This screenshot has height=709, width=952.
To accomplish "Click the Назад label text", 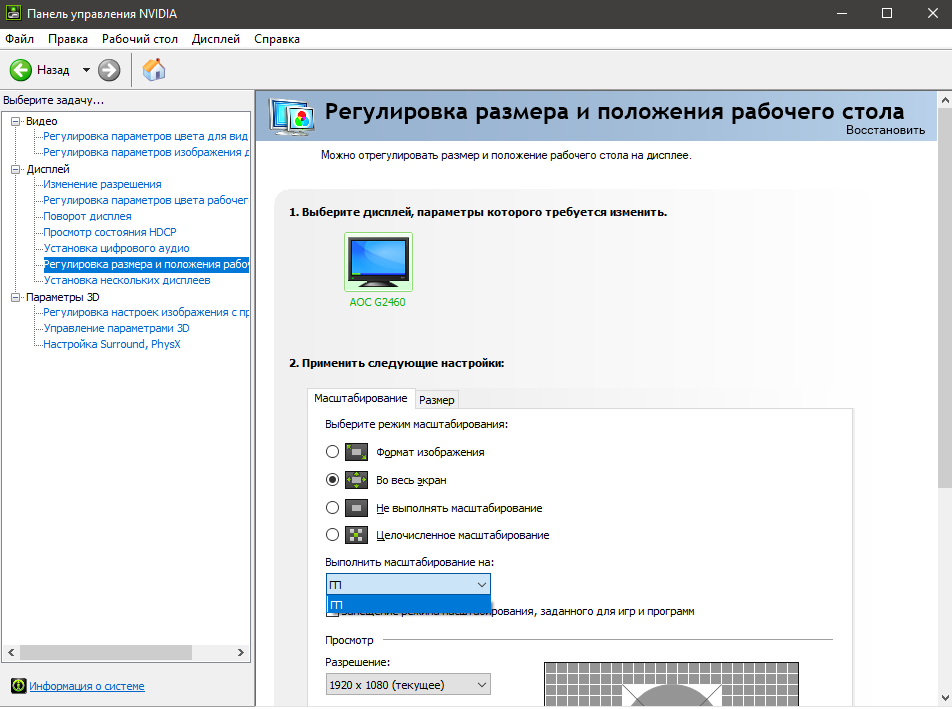I will pos(53,70).
